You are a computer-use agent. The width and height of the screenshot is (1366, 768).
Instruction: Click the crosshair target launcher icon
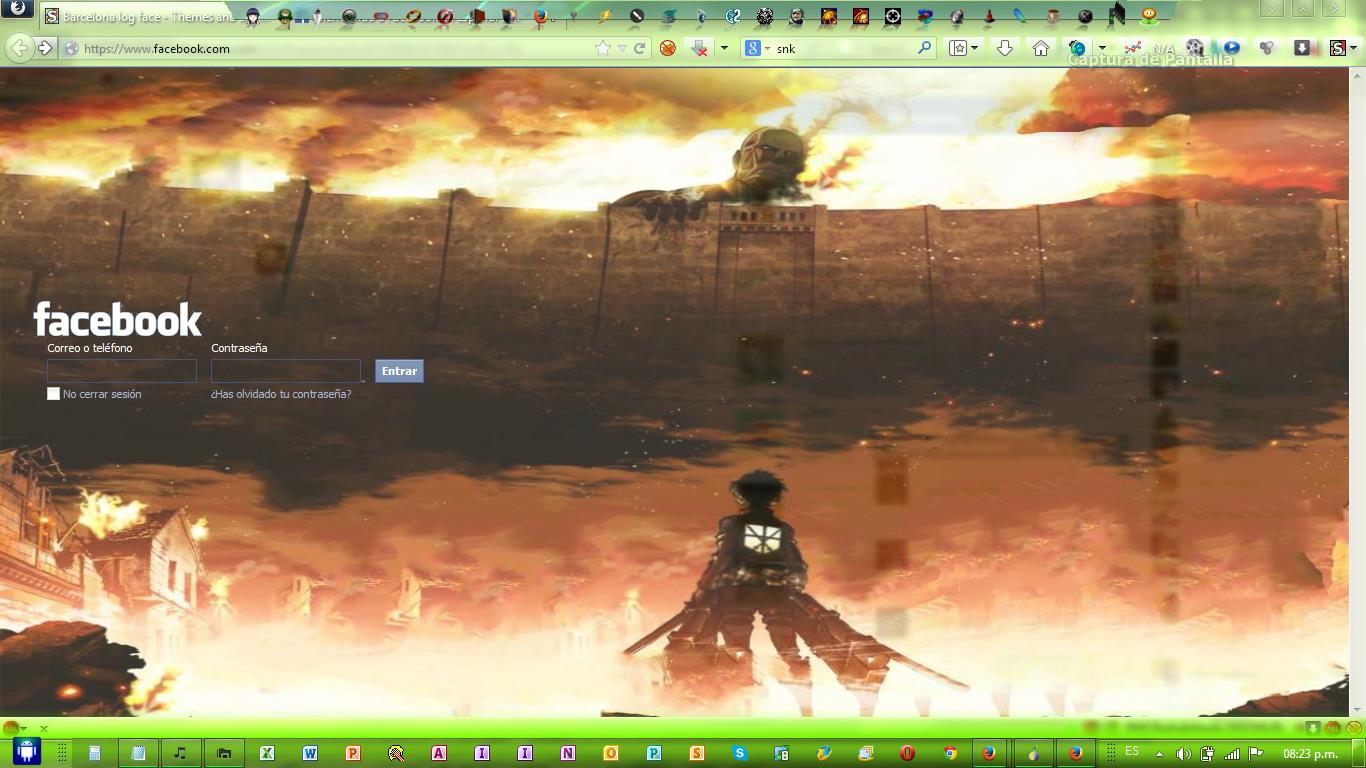click(x=893, y=16)
